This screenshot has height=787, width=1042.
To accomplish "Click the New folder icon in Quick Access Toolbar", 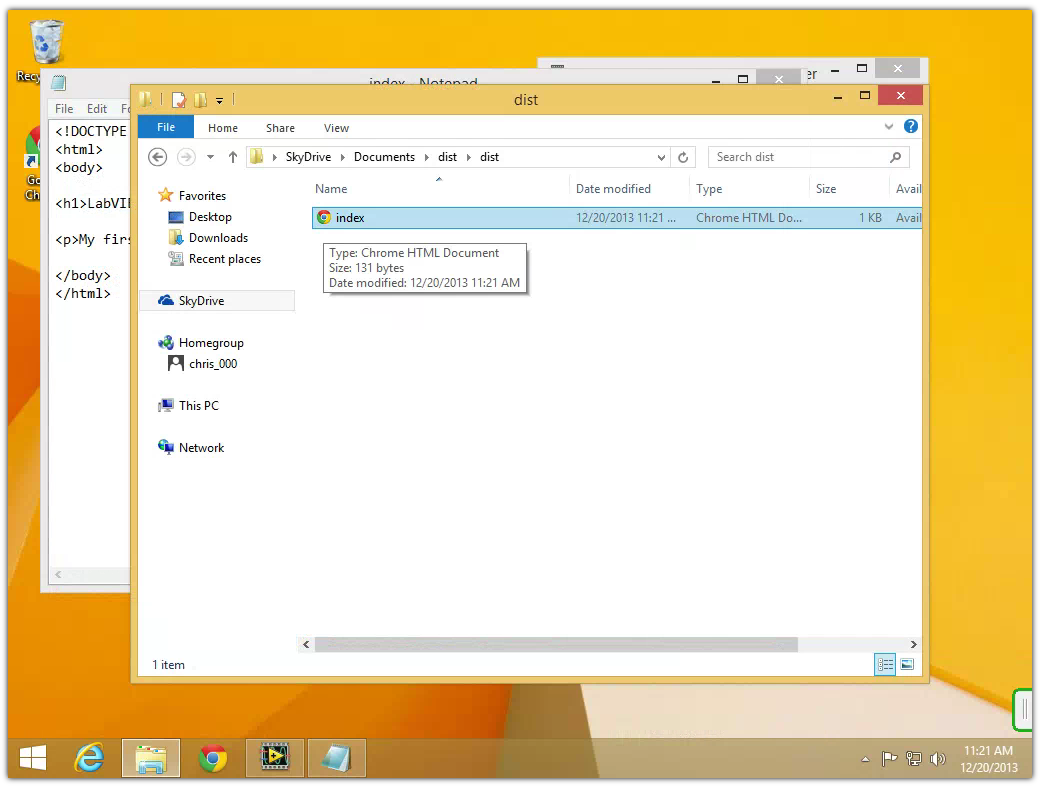I will (201, 100).
